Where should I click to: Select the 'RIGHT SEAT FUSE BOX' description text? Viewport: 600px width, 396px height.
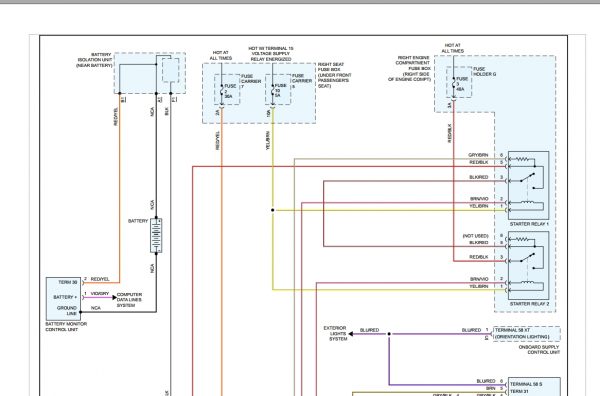click(x=334, y=75)
